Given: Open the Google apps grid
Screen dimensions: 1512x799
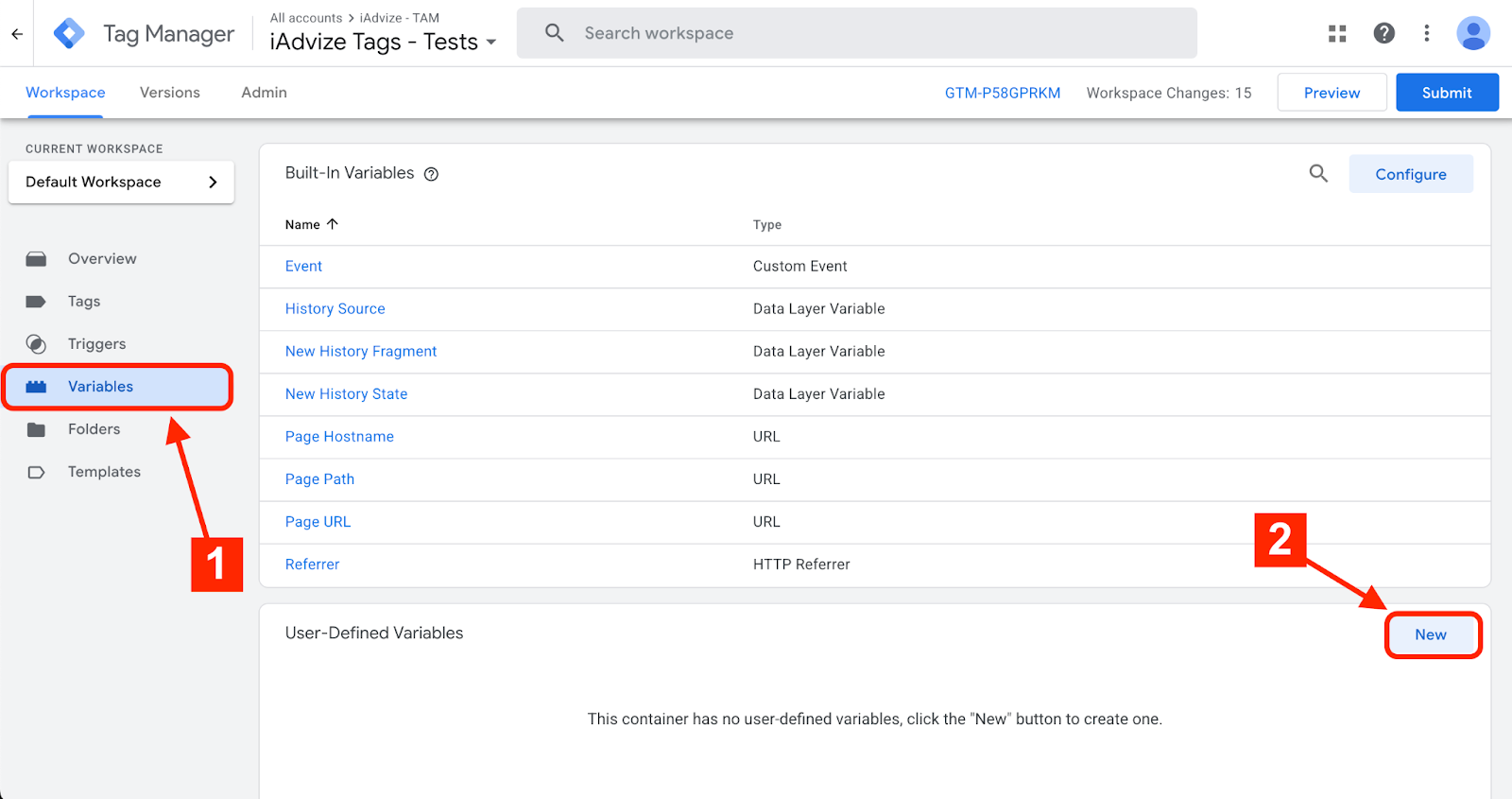Looking at the screenshot, I should [x=1337, y=34].
